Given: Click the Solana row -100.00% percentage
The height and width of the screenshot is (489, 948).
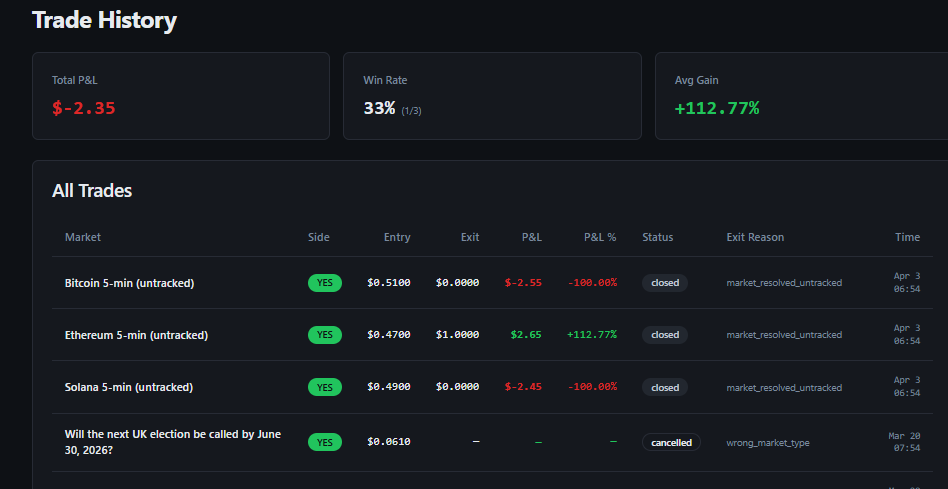Looking at the screenshot, I should tap(592, 387).
